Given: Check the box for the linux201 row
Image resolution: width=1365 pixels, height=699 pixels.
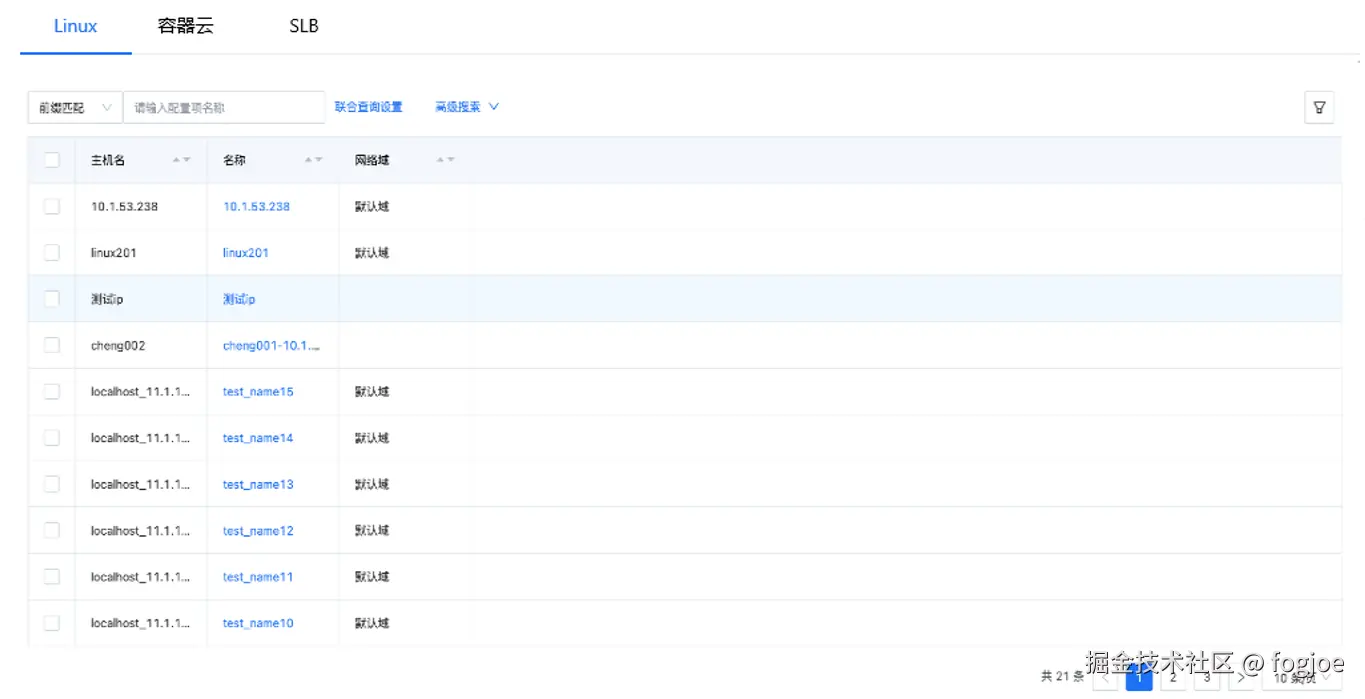Looking at the screenshot, I should 52,253.
